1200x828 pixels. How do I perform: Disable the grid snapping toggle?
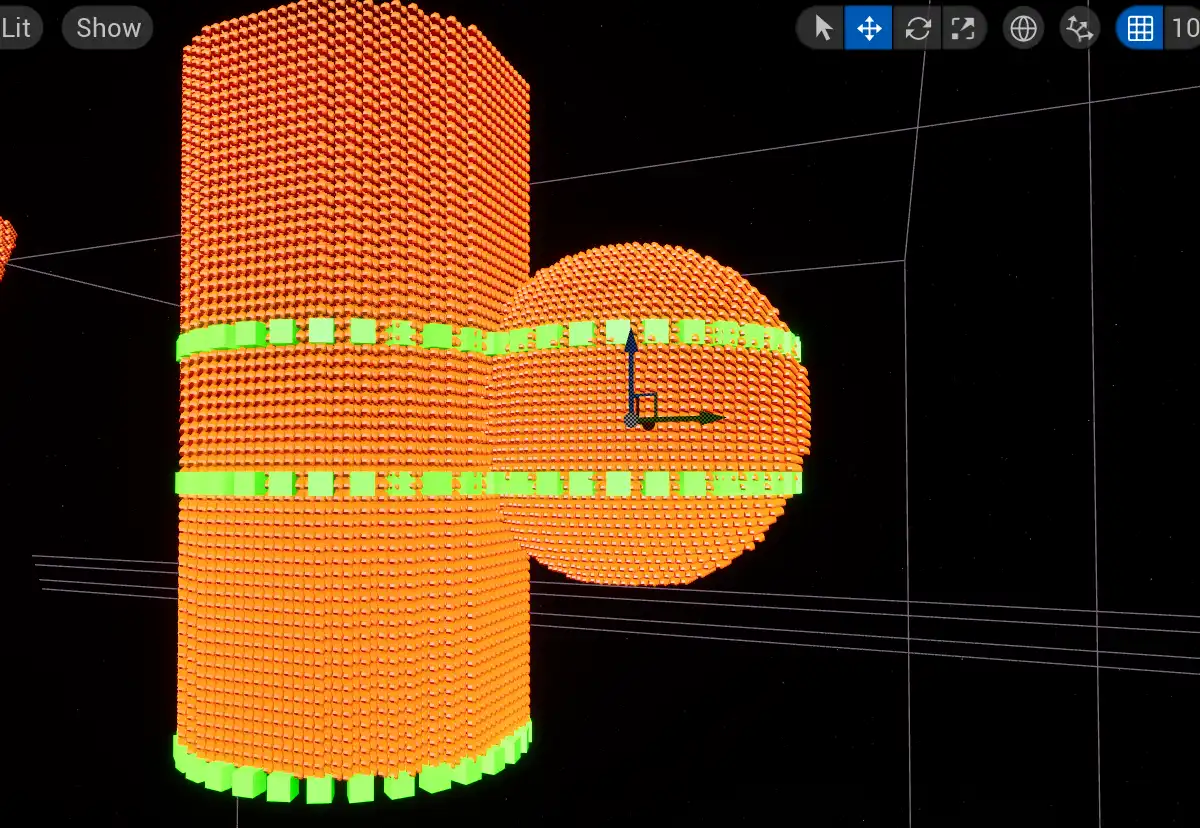(x=1140, y=28)
